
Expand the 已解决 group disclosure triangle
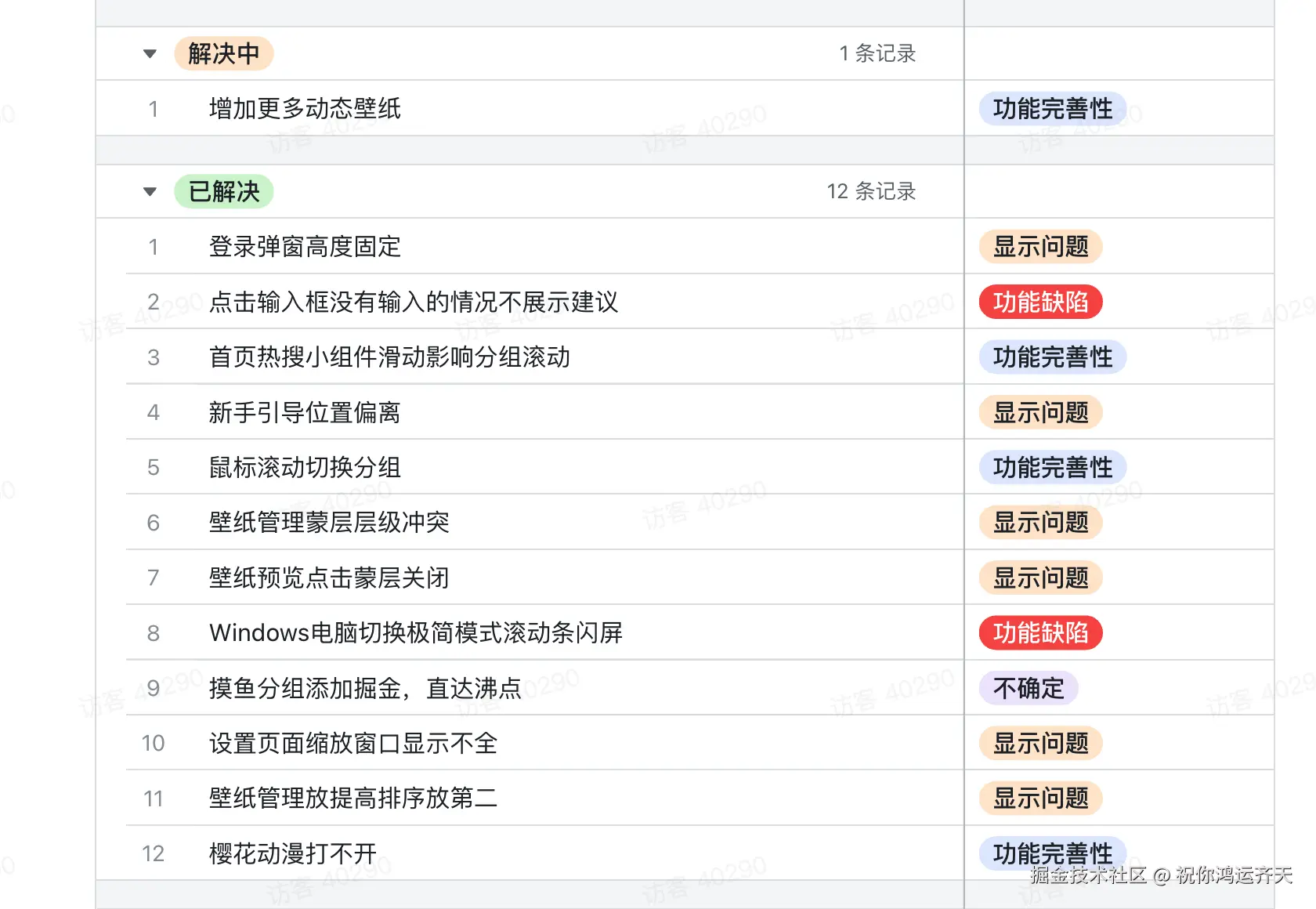(x=149, y=191)
